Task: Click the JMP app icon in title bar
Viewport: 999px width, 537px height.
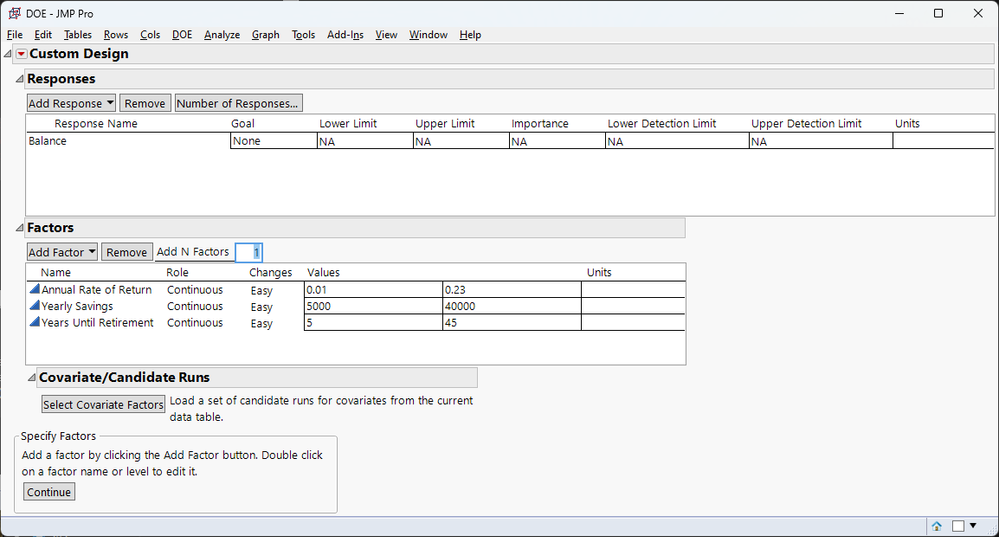Action: click(x=13, y=13)
